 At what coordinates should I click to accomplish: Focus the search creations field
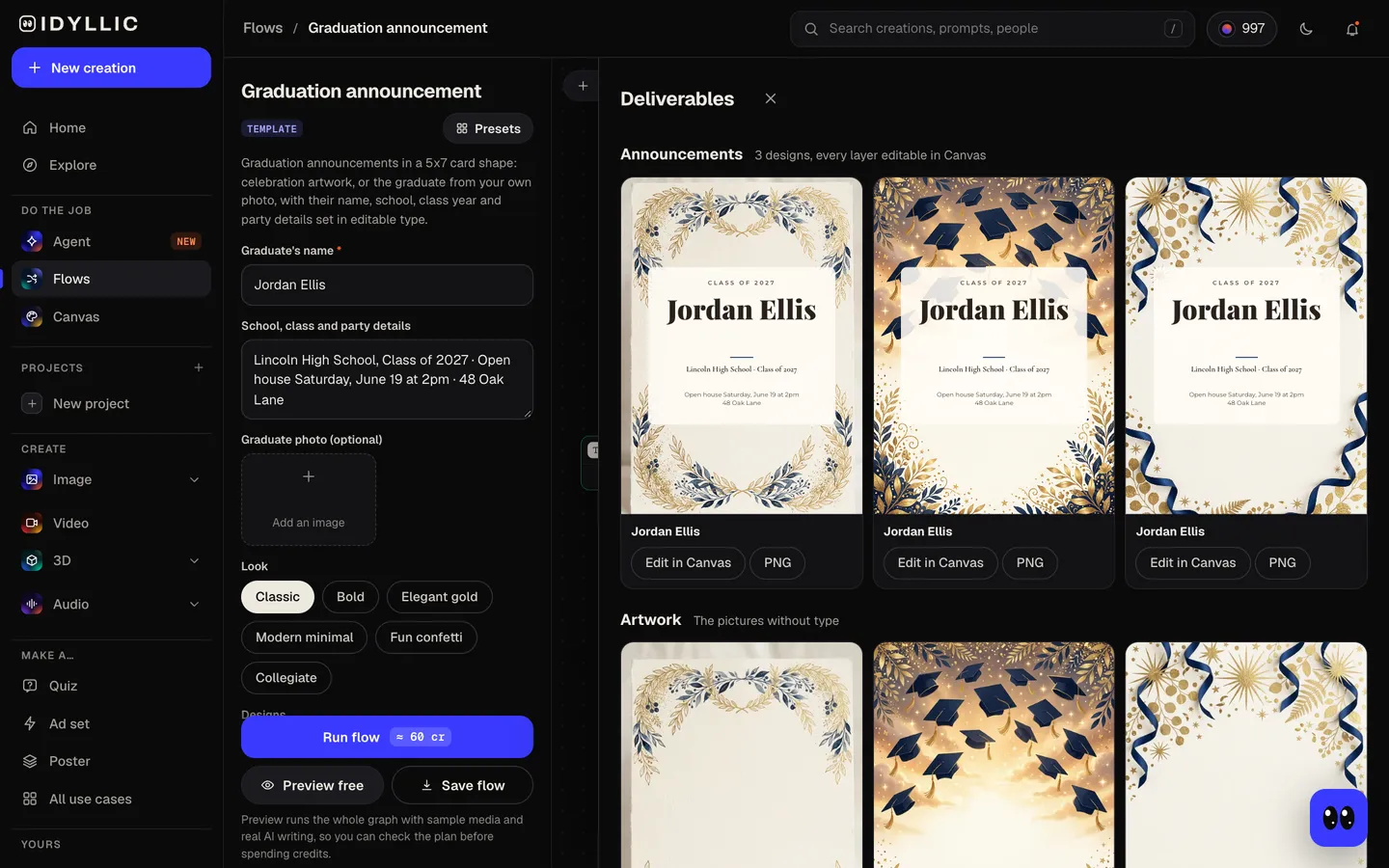click(x=993, y=29)
